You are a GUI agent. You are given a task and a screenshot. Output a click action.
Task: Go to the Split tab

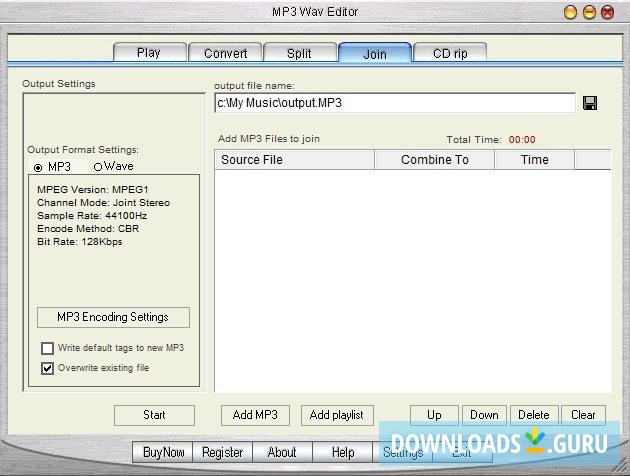300,53
